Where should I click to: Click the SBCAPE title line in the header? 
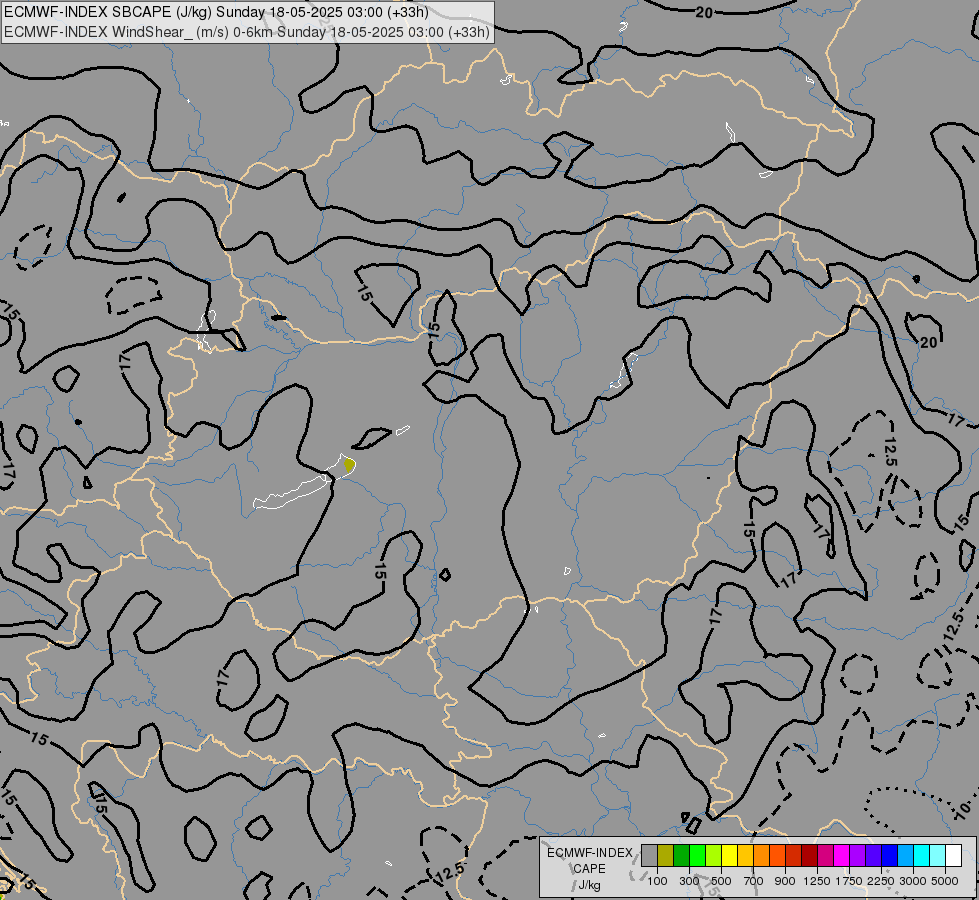(x=216, y=12)
